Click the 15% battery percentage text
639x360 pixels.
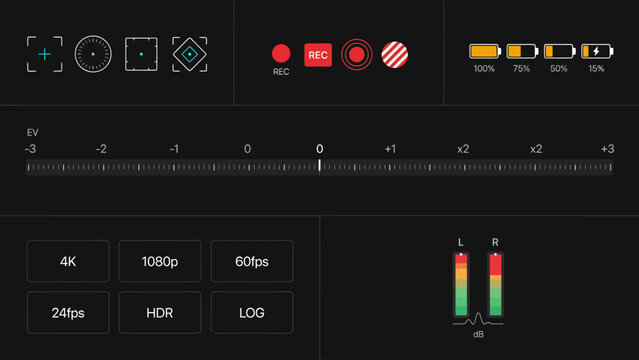coord(596,69)
